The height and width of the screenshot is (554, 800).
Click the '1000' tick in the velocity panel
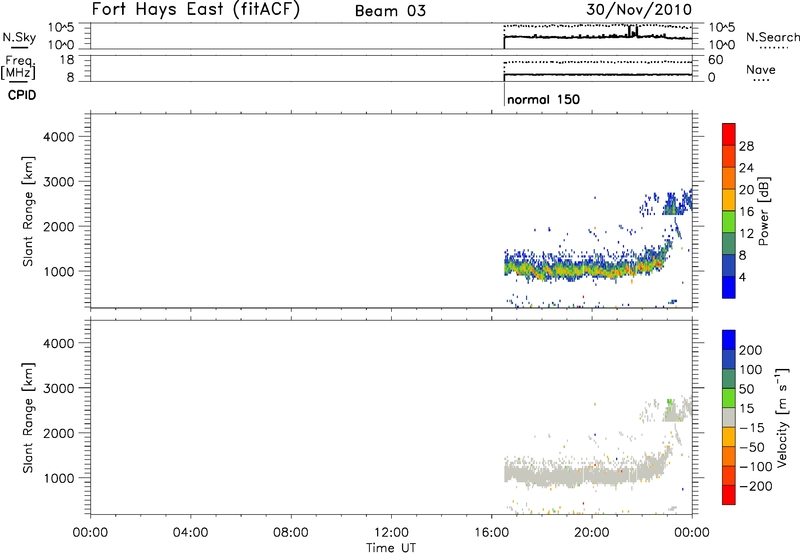click(x=59, y=478)
